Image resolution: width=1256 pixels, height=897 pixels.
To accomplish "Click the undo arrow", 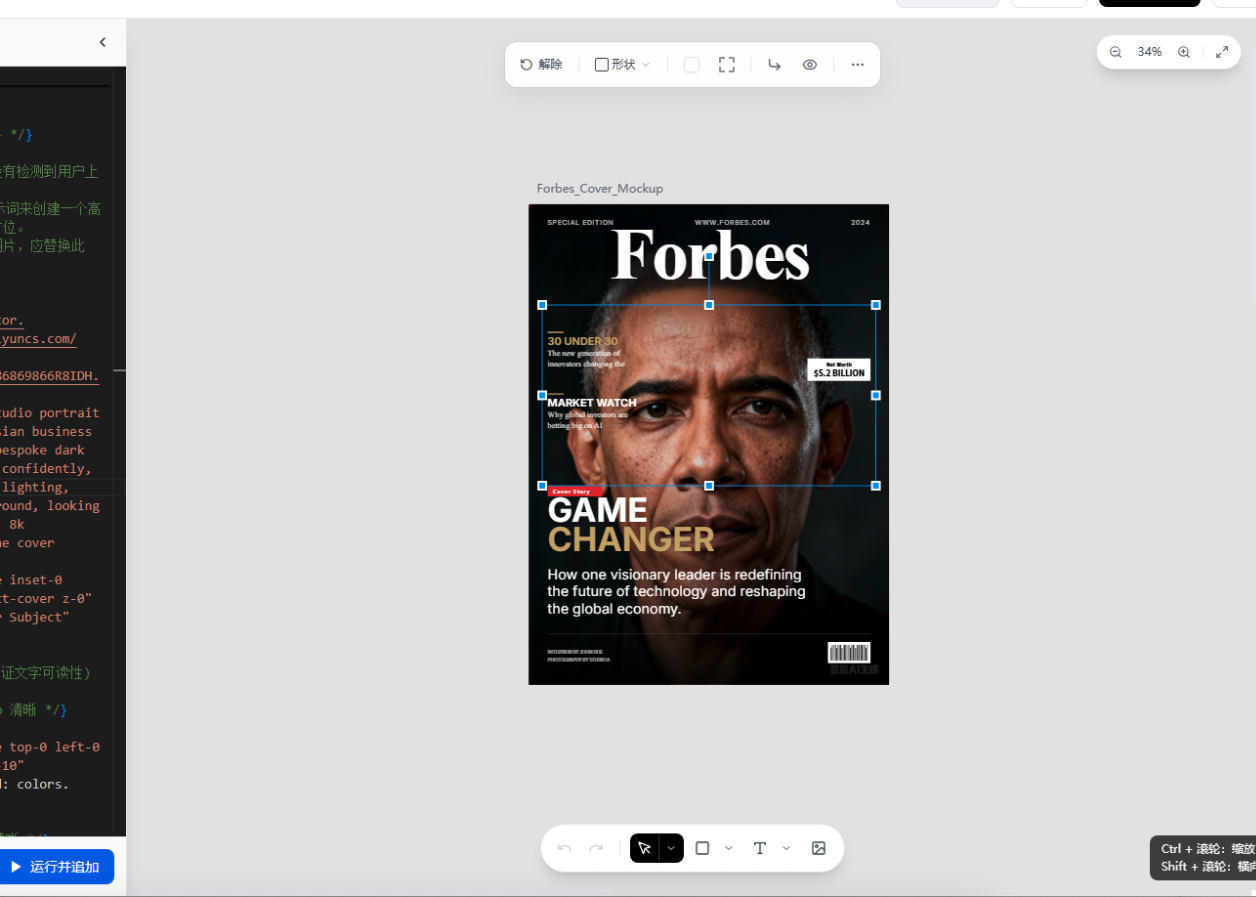I will [564, 848].
